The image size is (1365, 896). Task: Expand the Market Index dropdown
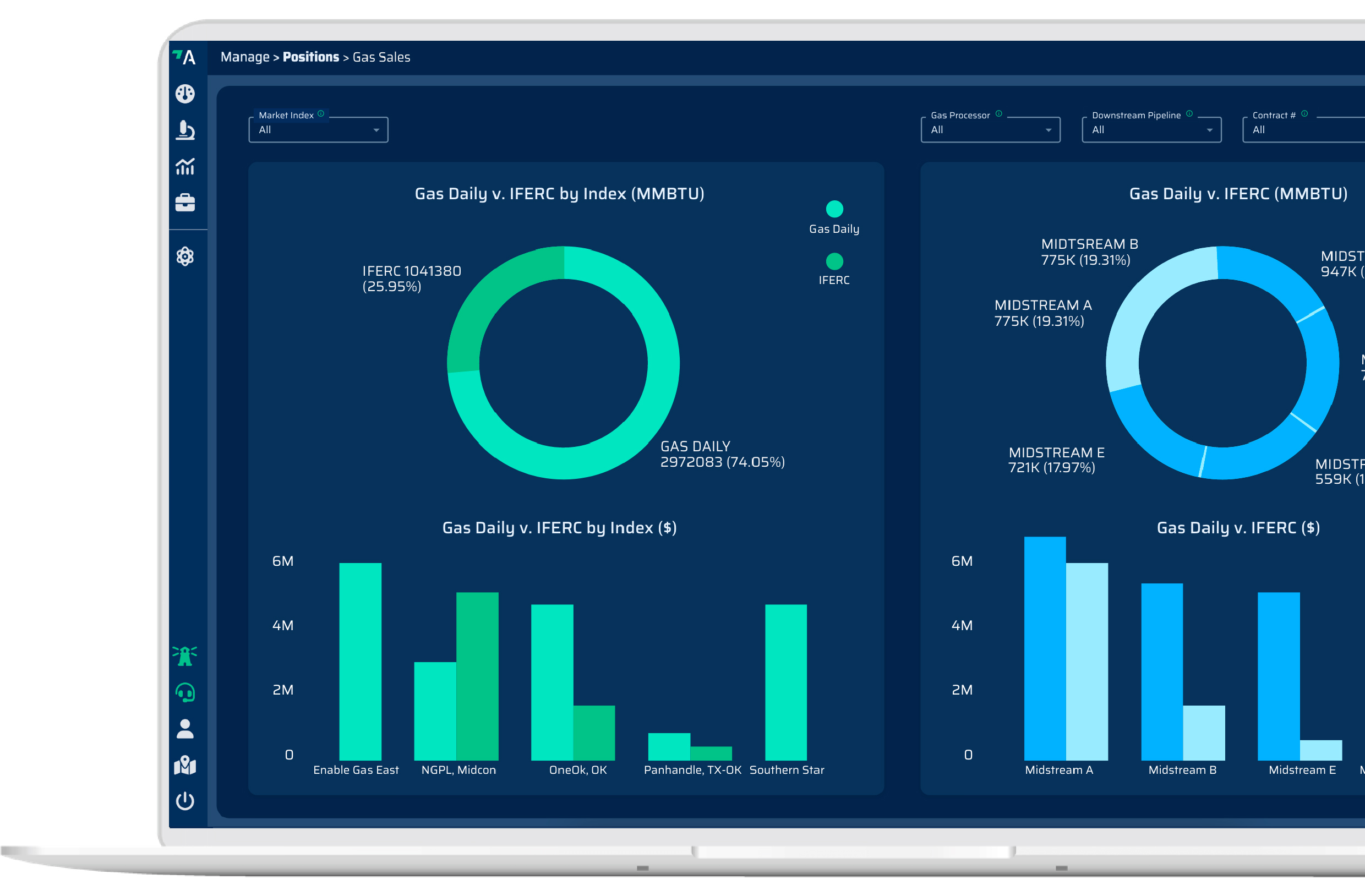pyautogui.click(x=318, y=130)
